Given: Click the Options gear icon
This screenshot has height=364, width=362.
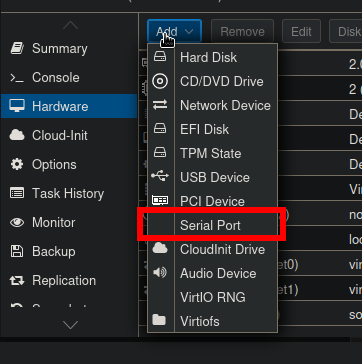Looking at the screenshot, I should click(17, 164).
